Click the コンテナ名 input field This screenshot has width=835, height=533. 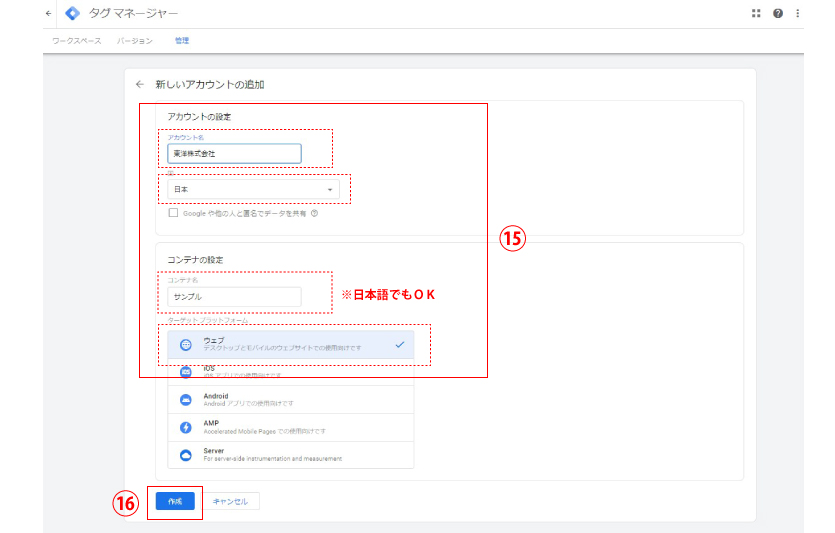point(234,297)
